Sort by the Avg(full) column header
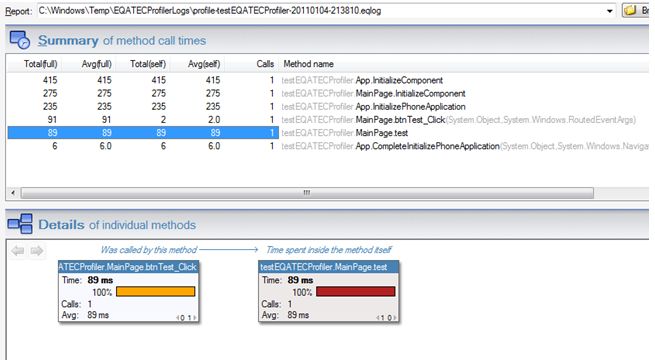Screen dimensions: 655x361 click(x=96, y=64)
